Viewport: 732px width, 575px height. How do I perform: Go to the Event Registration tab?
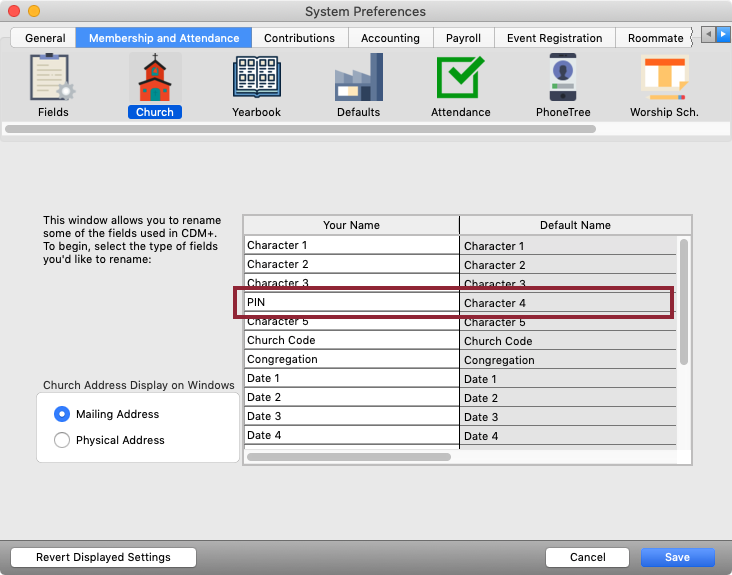554,38
